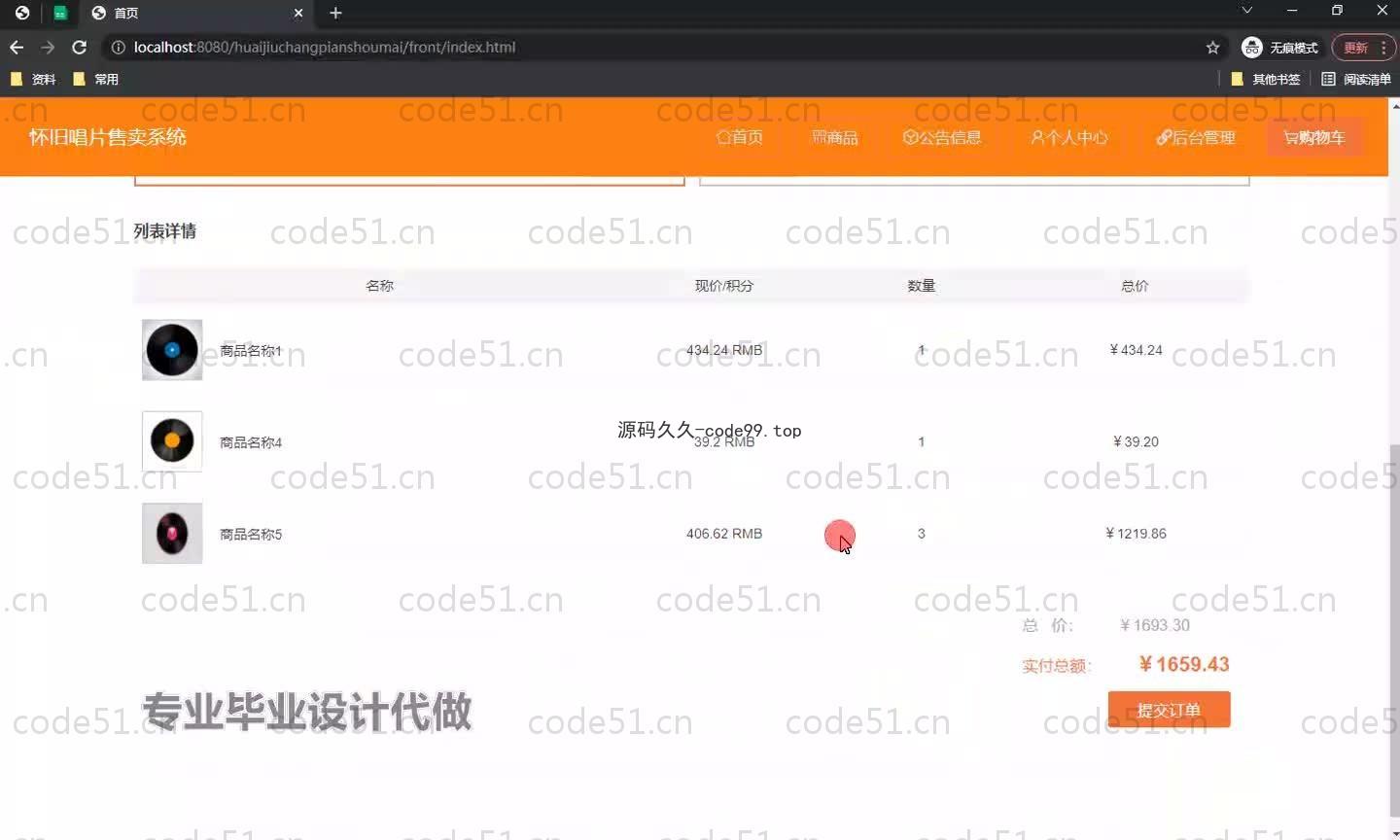
Task: Click 数量 column header
Action: click(x=921, y=286)
